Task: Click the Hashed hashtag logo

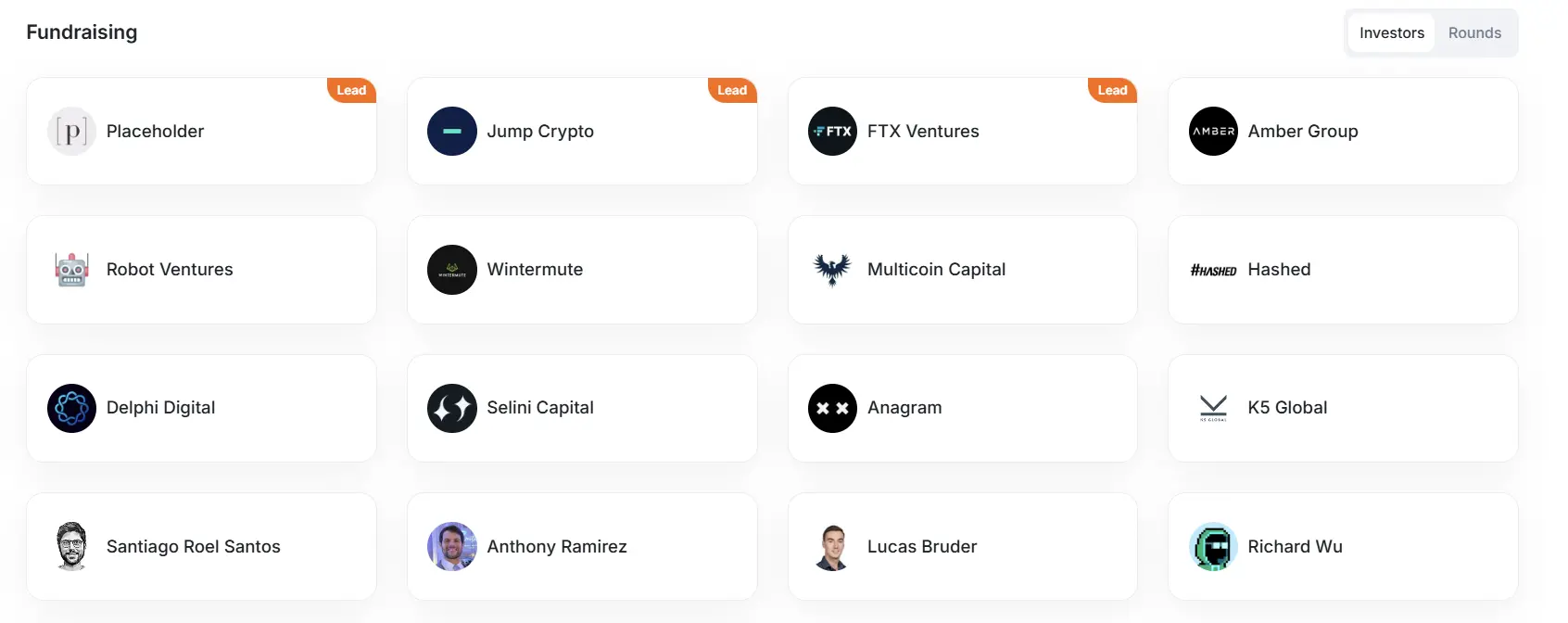Action: [1213, 271]
